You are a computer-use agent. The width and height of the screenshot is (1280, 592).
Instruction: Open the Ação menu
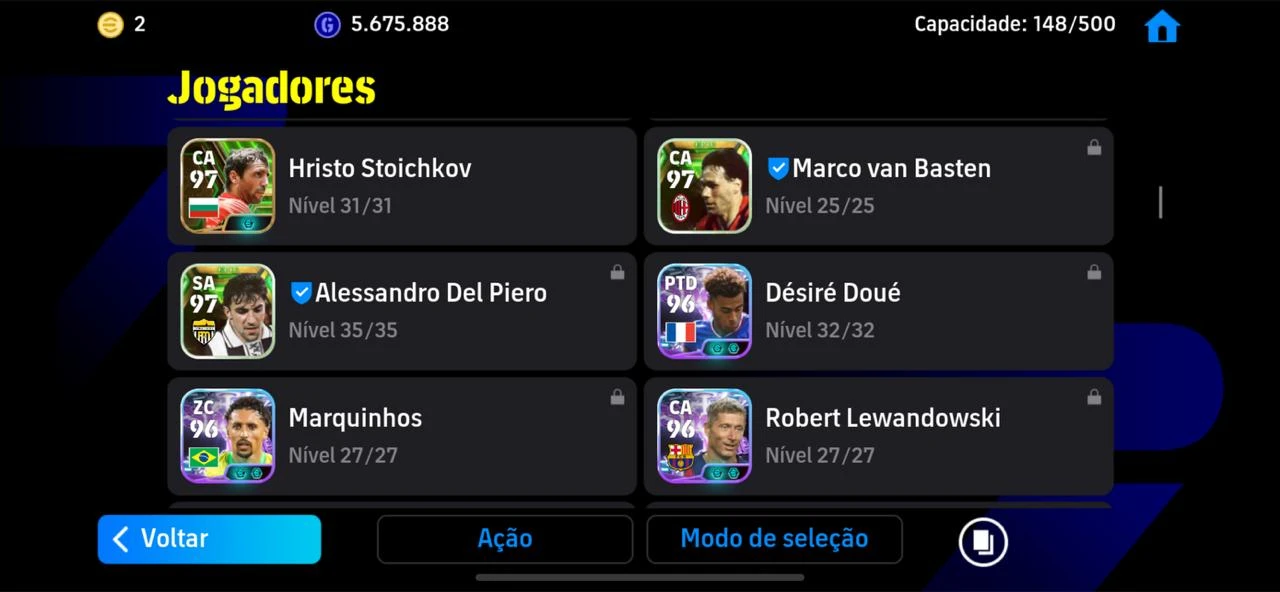point(505,539)
